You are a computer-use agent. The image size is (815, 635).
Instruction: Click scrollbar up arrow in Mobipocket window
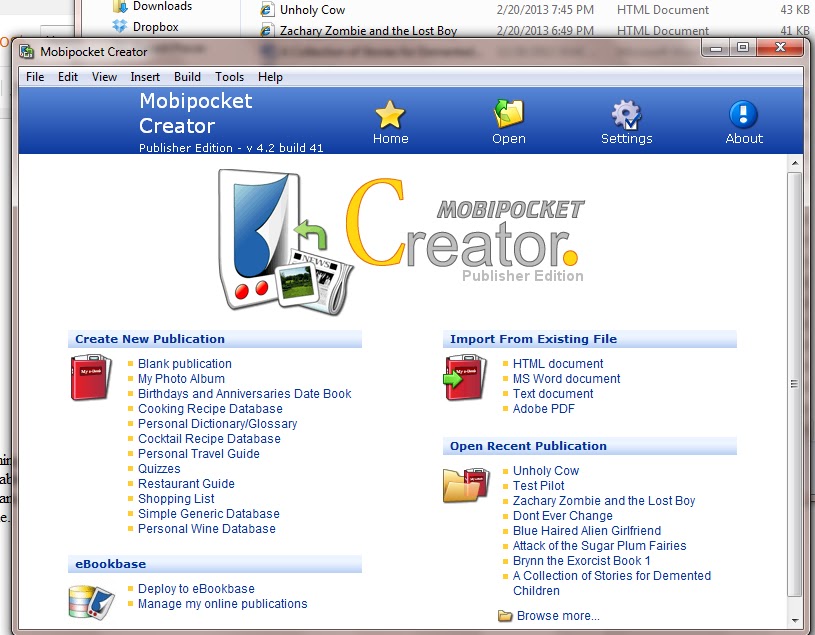point(795,163)
